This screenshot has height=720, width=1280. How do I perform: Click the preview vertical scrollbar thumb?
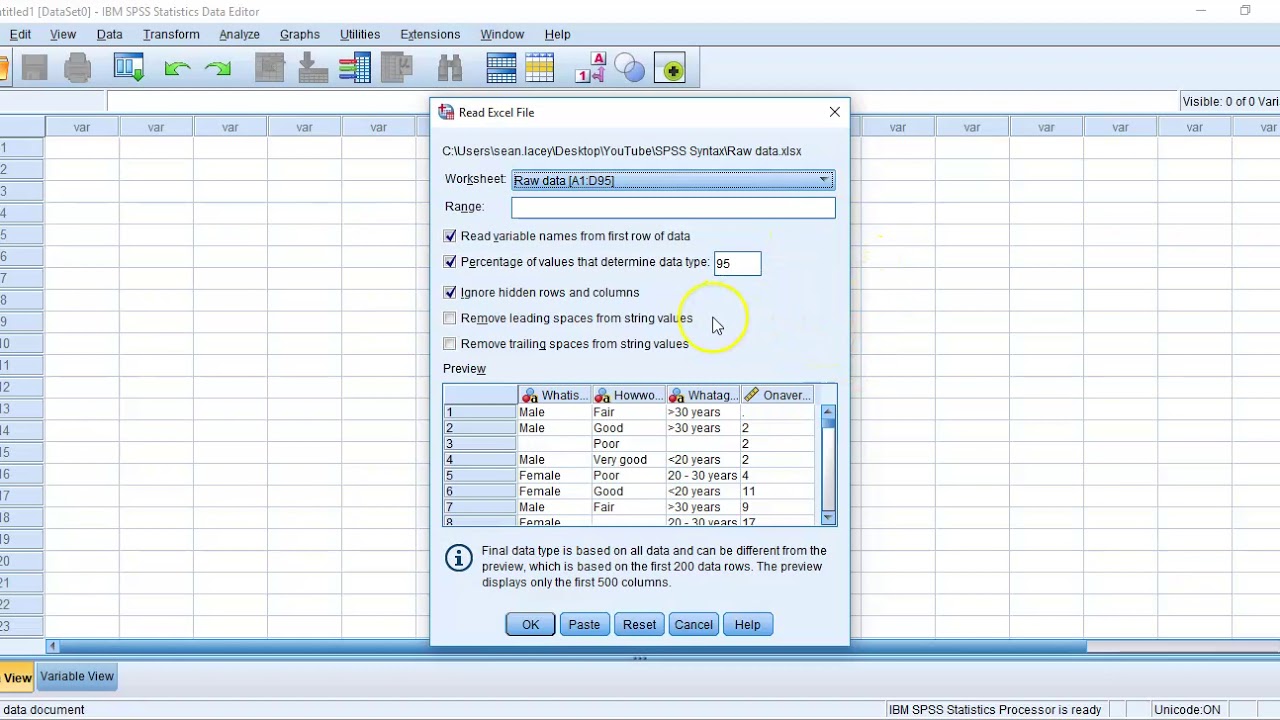(x=828, y=423)
